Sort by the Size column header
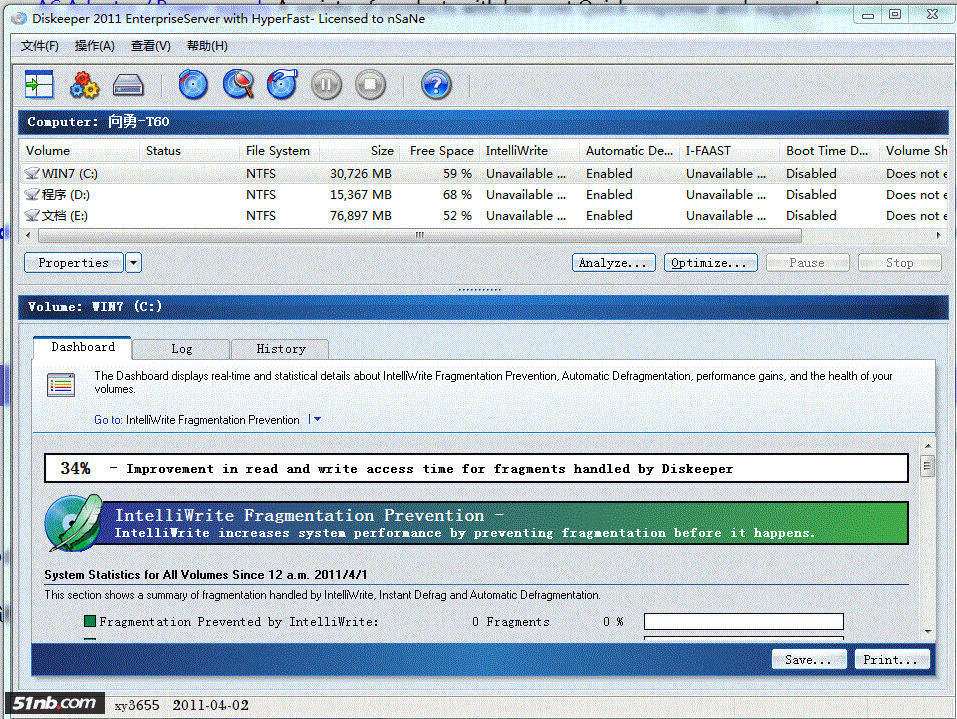957x719 pixels. 359,151
